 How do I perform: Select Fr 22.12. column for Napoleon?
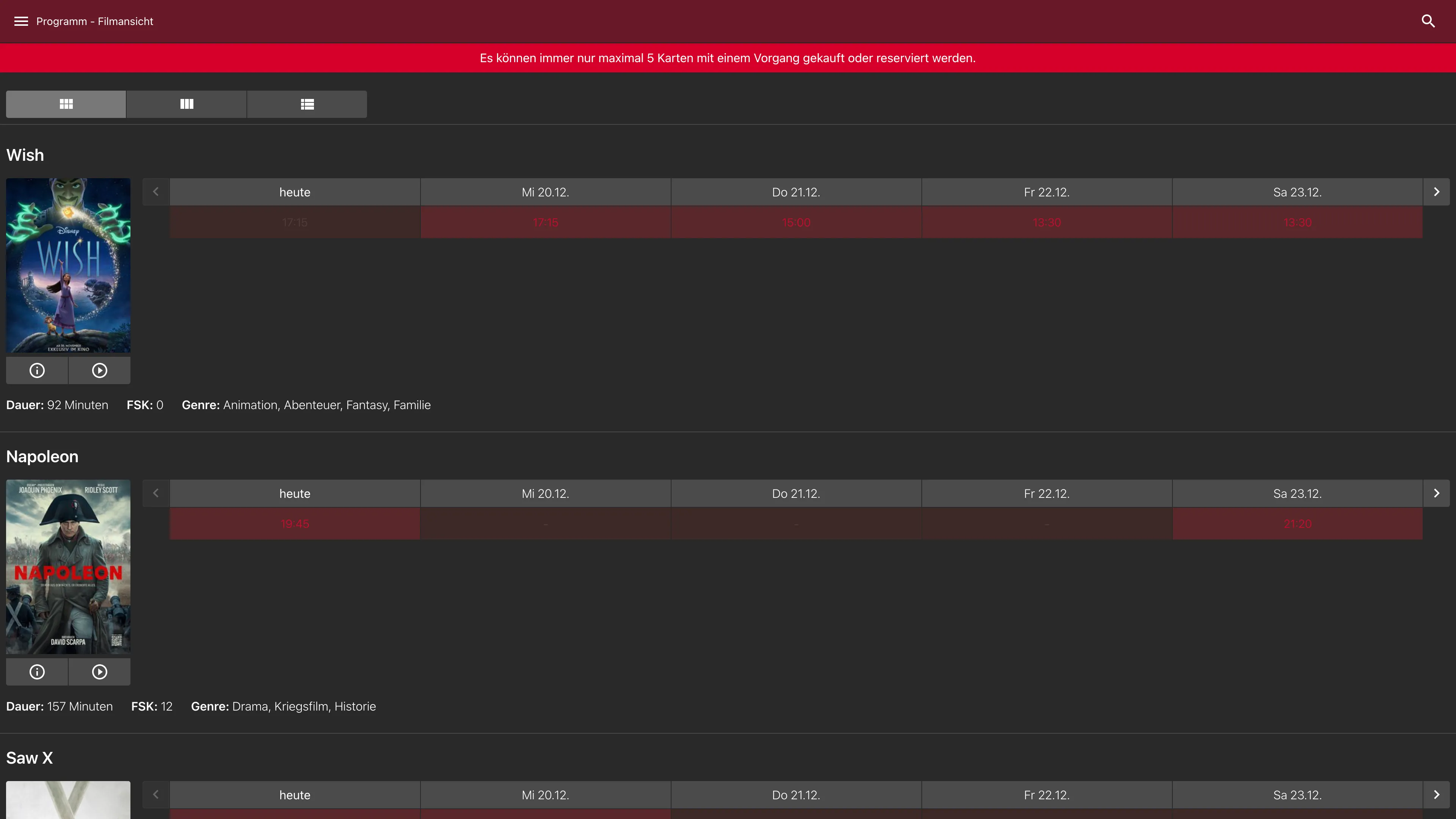point(1047,493)
